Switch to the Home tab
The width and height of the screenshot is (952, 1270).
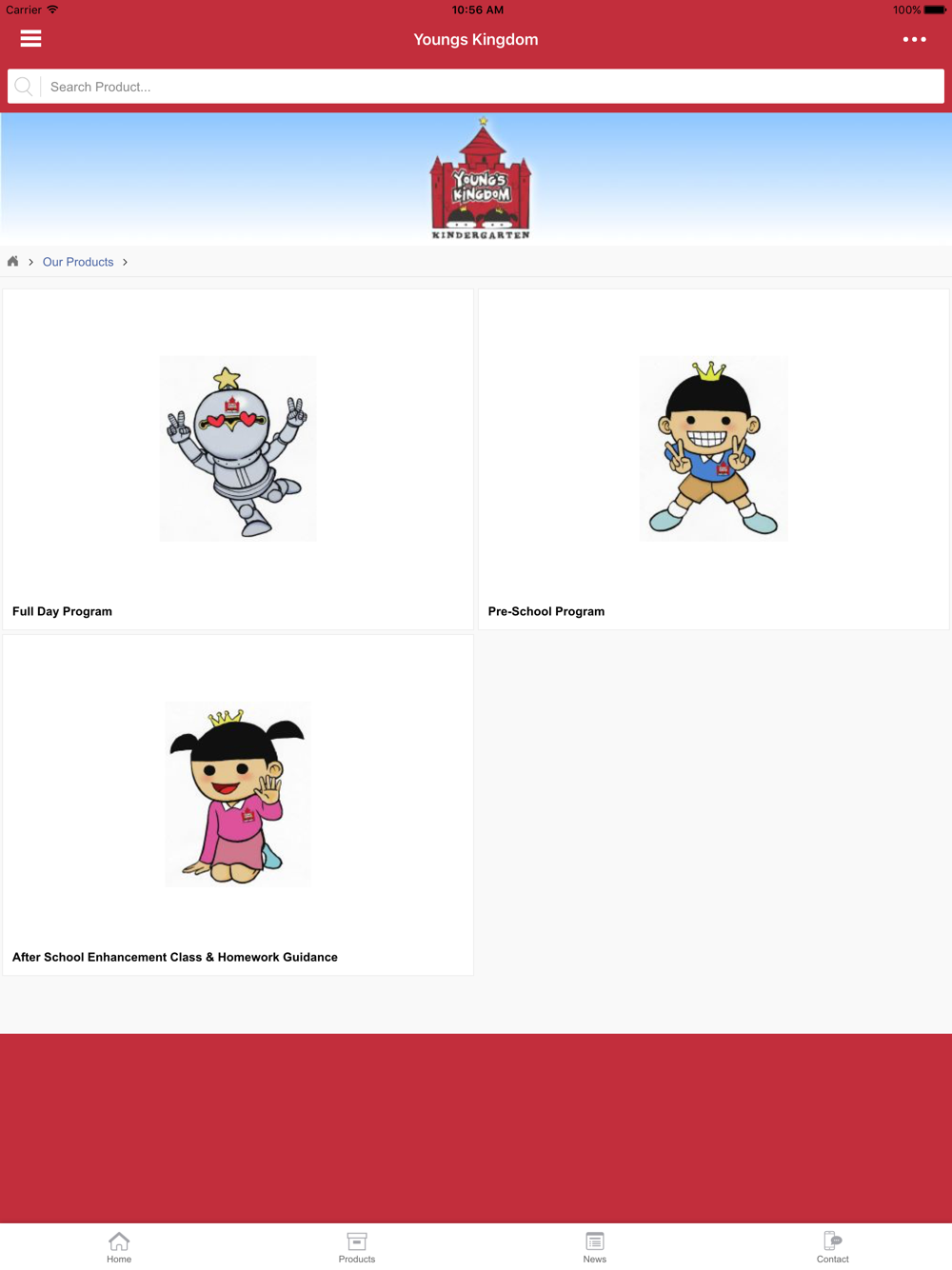(x=119, y=1247)
